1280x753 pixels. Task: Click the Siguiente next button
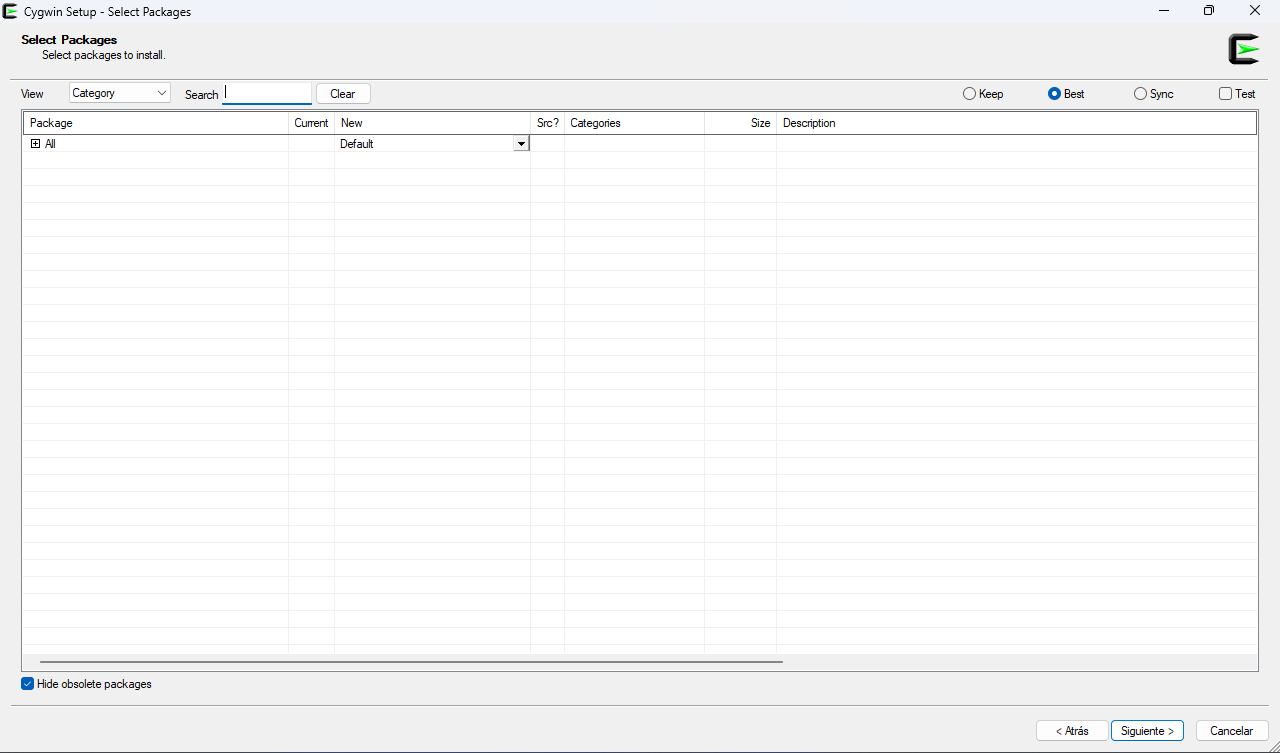(1147, 731)
